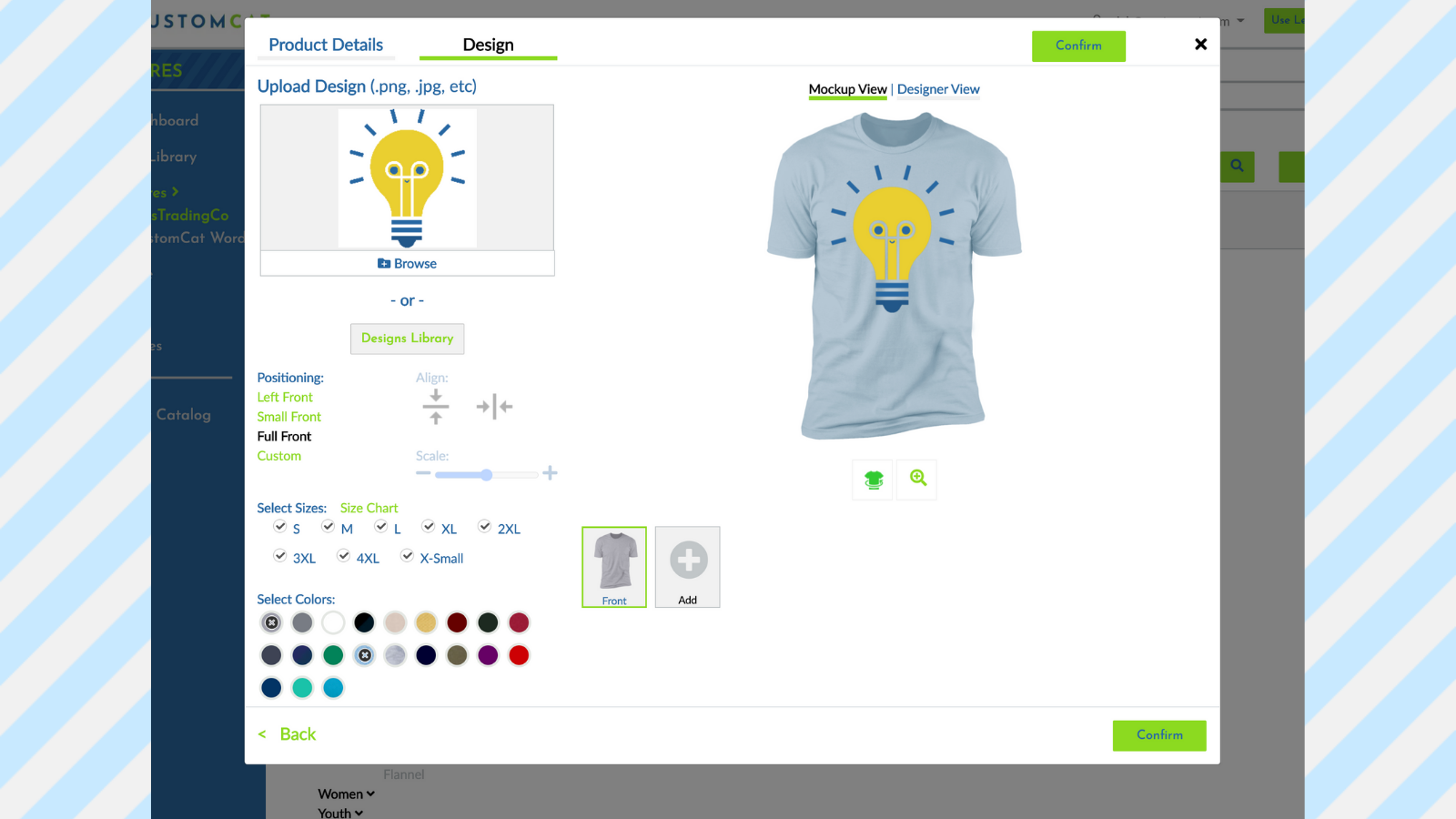Viewport: 1456px width, 819px height.
Task: Click the green search icon button
Action: pos(1237,167)
